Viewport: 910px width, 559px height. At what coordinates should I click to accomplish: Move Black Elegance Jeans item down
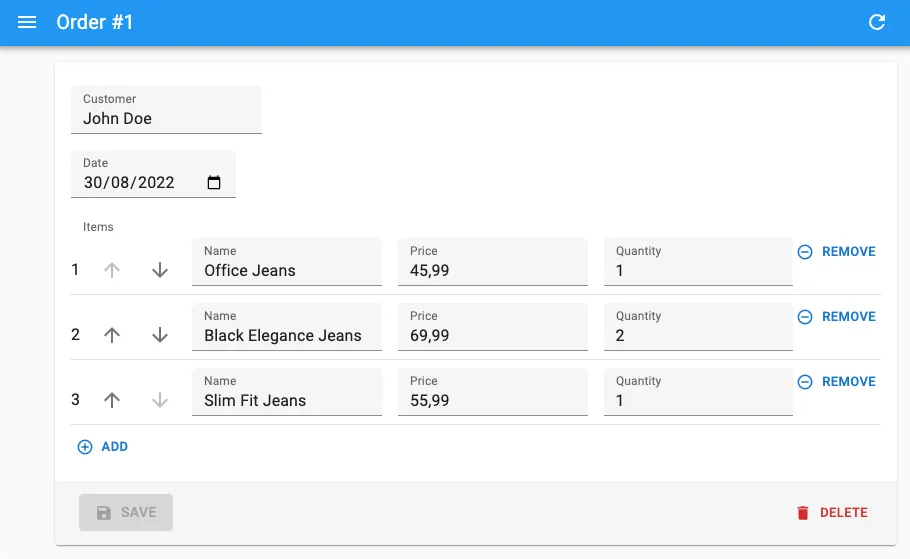tap(160, 335)
